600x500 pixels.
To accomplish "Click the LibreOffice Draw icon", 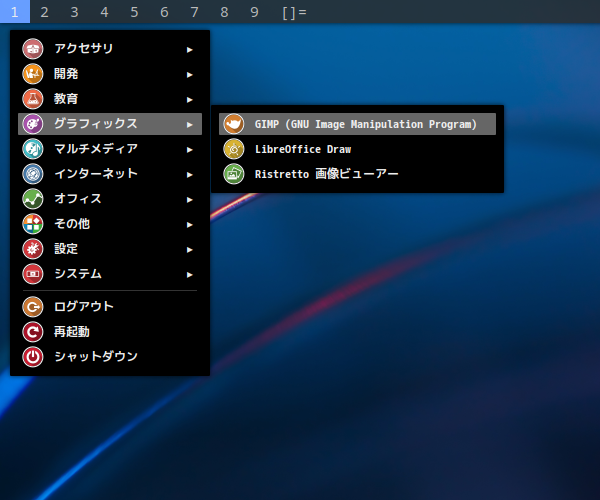I will coord(234,149).
